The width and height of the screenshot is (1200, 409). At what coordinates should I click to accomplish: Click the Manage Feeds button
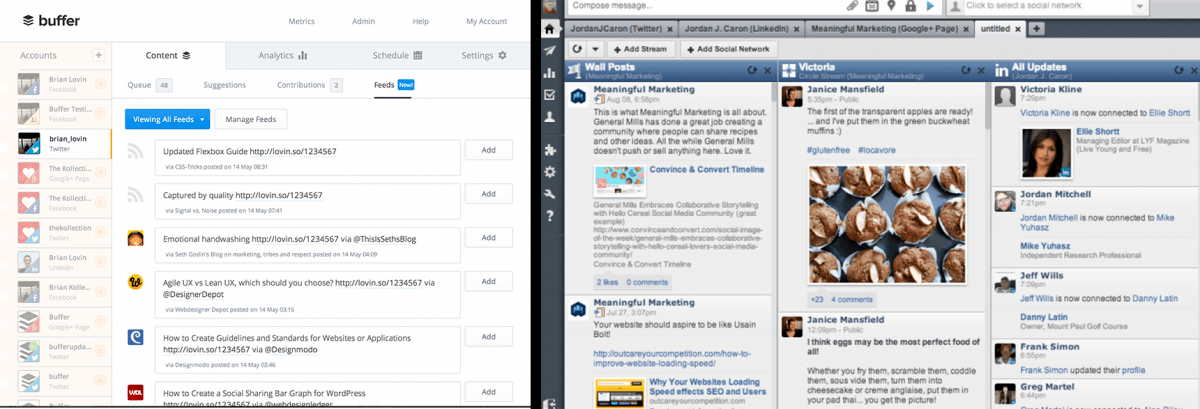[251, 119]
